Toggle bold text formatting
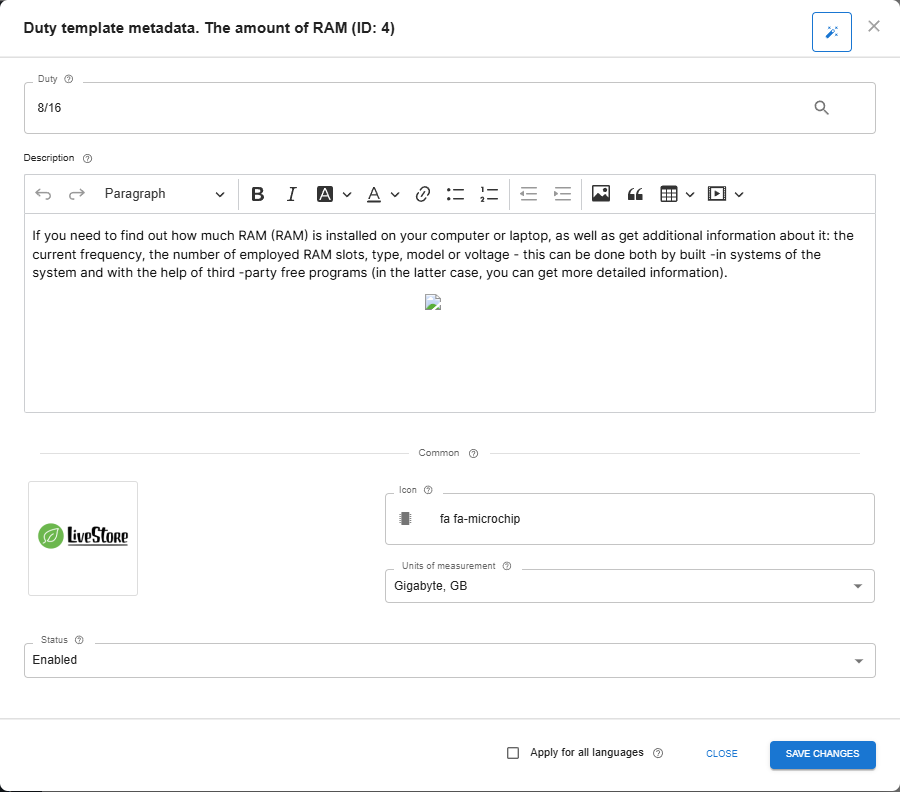900x792 pixels. click(x=257, y=194)
